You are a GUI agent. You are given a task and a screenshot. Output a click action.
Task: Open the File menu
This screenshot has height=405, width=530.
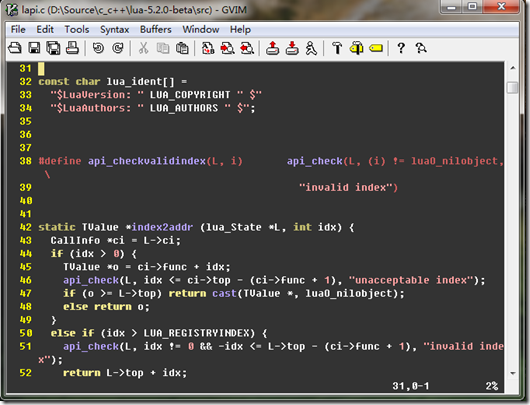pos(18,29)
